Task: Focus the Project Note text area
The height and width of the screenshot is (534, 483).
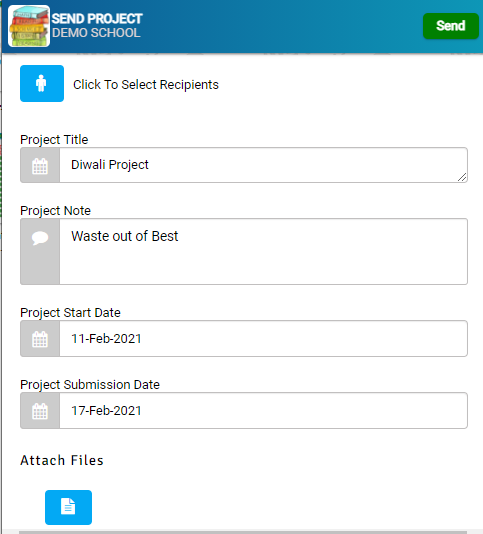Action: [263, 251]
